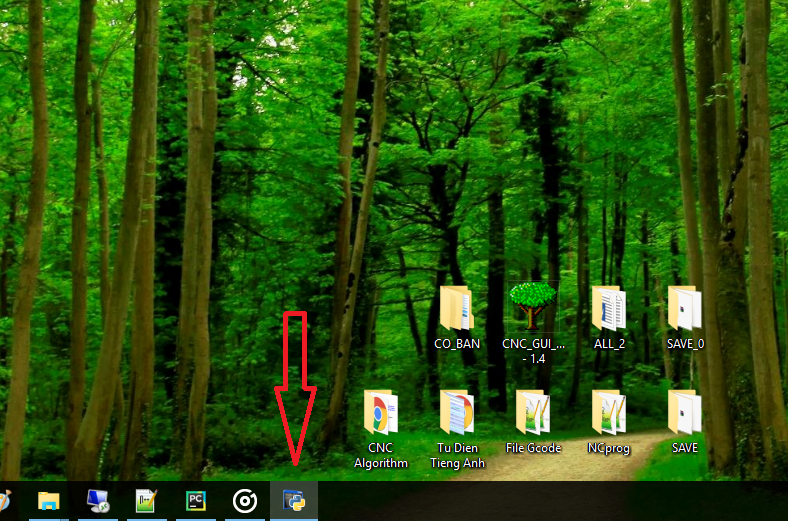Viewport: 788px width, 521px height.
Task: Click the "CNC Algorithm" text label
Action: pyautogui.click(x=380, y=455)
